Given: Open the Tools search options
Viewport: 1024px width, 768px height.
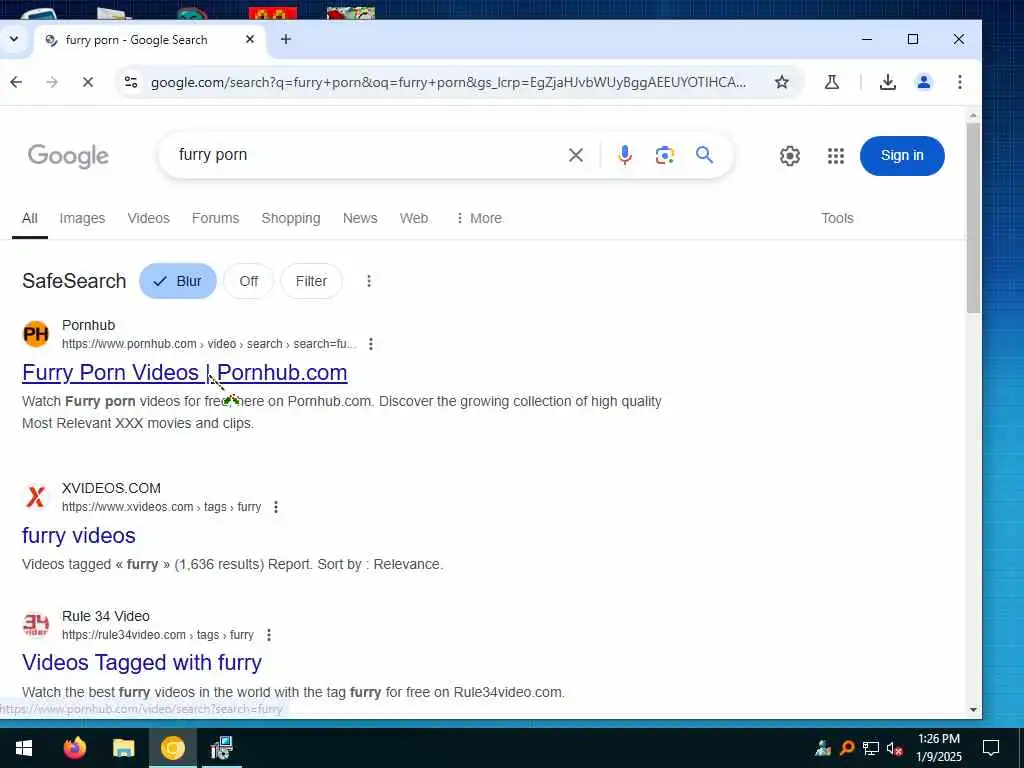Looking at the screenshot, I should [x=837, y=218].
